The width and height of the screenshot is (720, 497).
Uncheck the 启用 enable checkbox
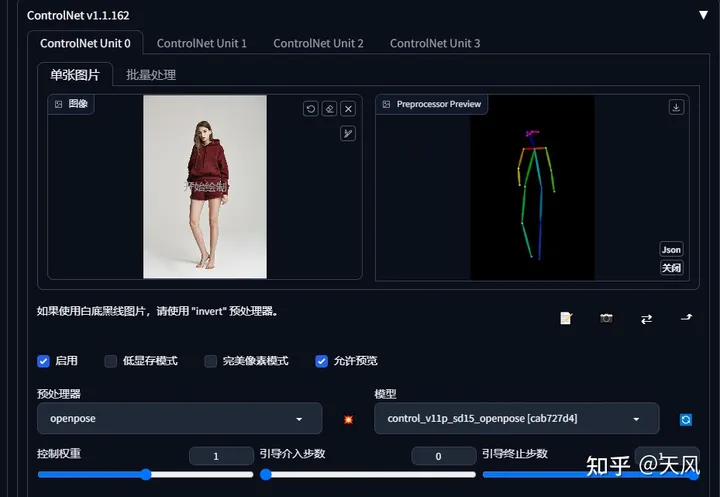[44, 361]
